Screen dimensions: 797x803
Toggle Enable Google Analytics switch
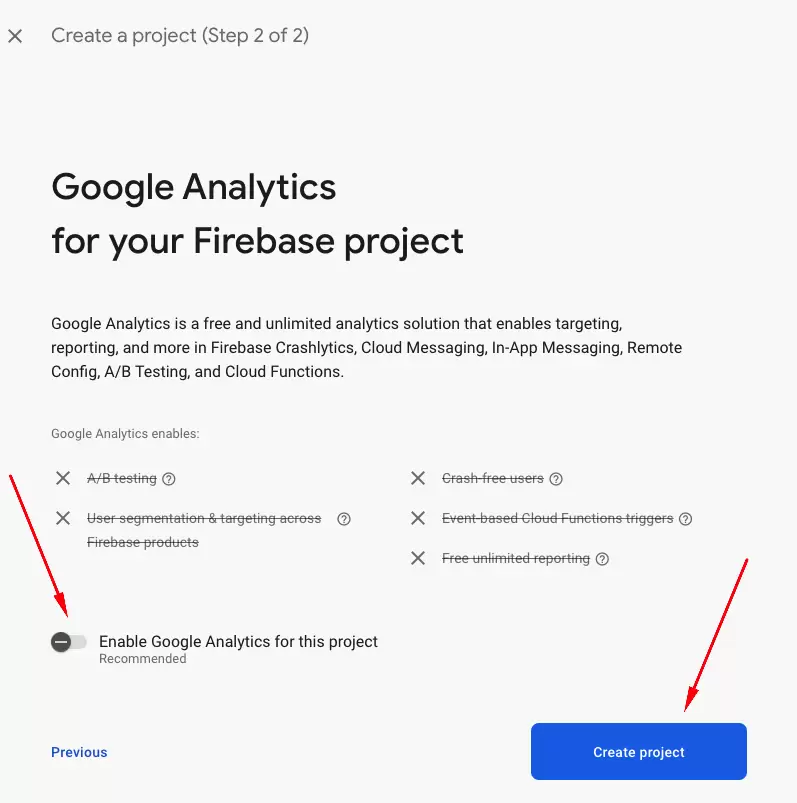point(69,642)
